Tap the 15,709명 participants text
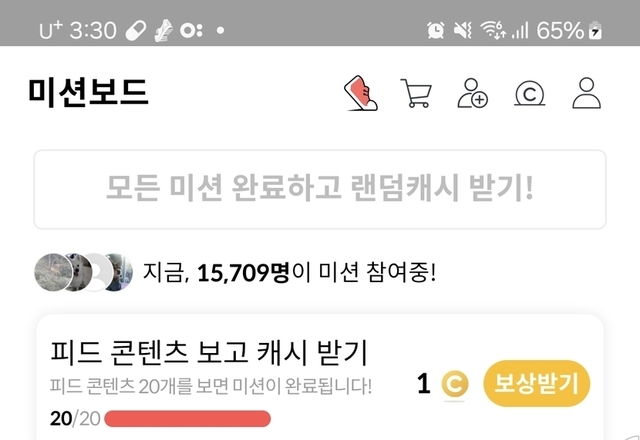Screen dimensions: 640x440 click(243, 273)
